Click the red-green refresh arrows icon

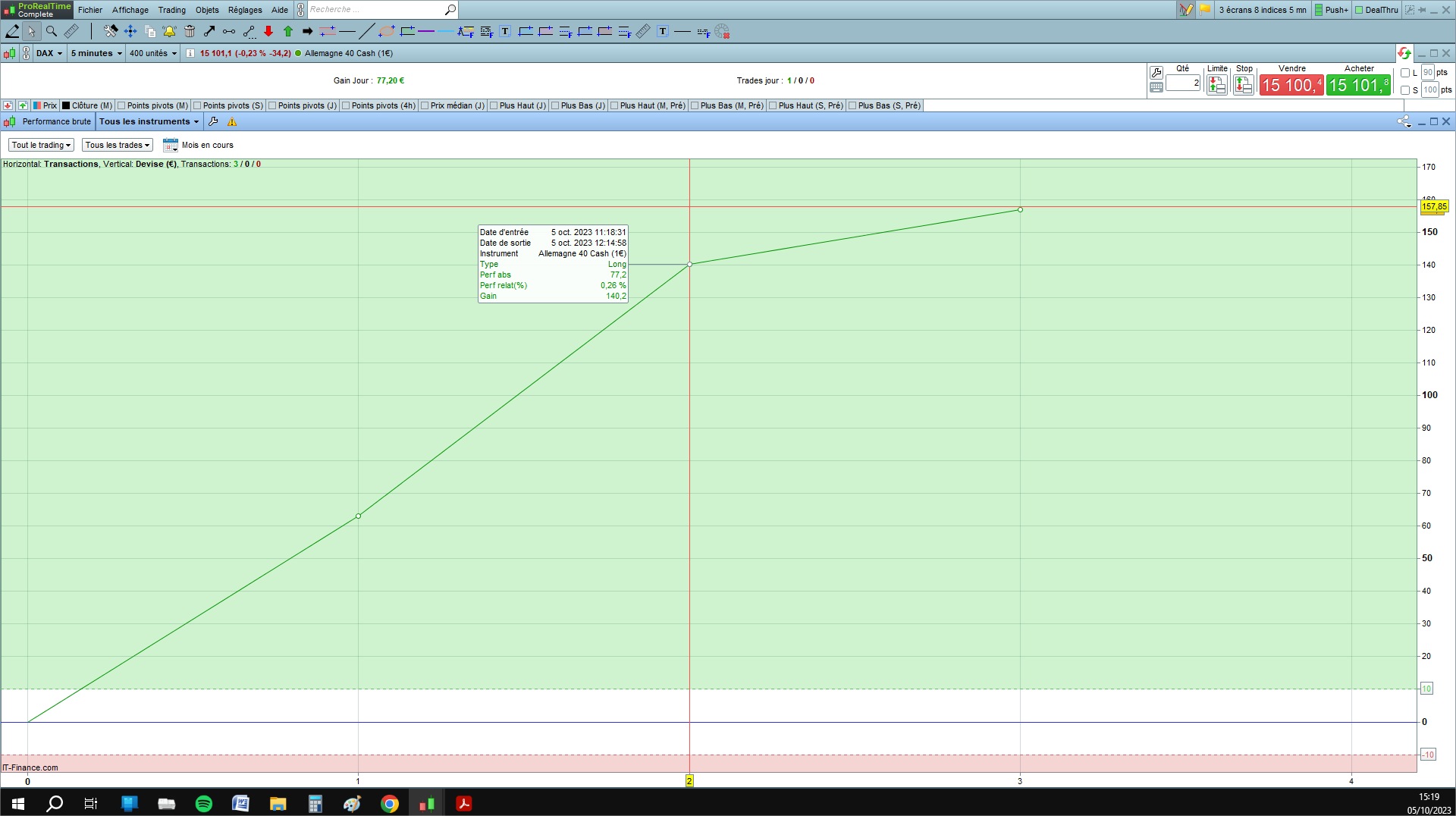click(x=1404, y=53)
